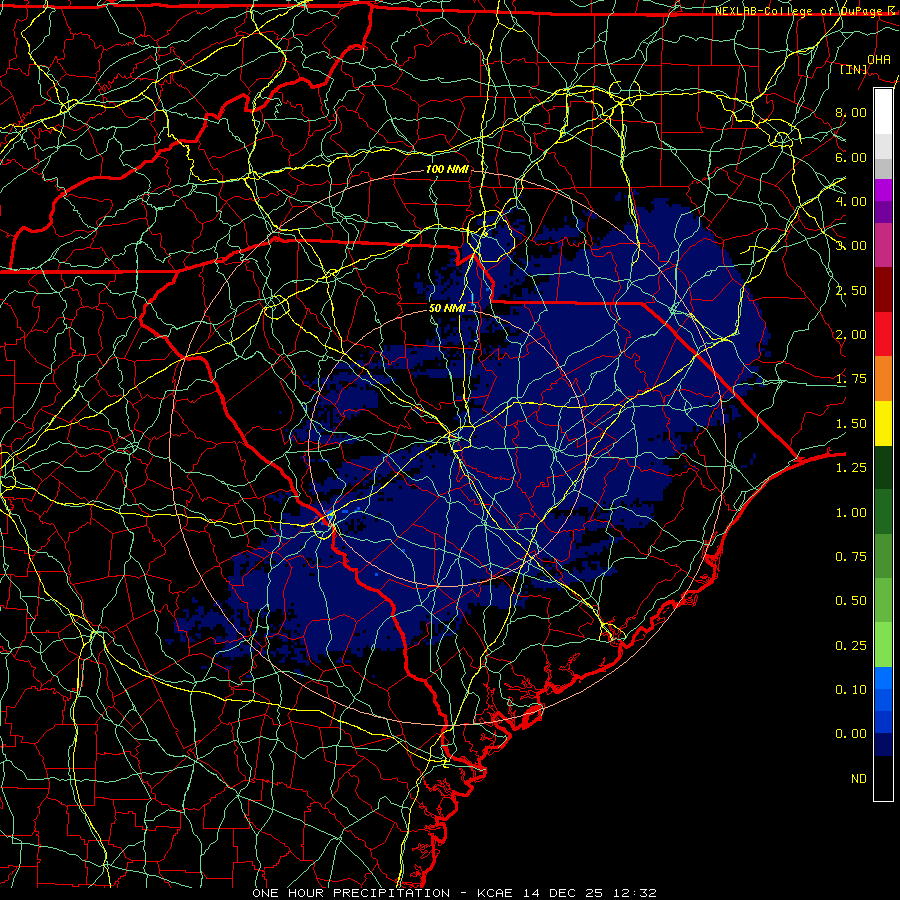Click the '50 NMI' range ring label
The height and width of the screenshot is (900, 900).
[x=447, y=308]
